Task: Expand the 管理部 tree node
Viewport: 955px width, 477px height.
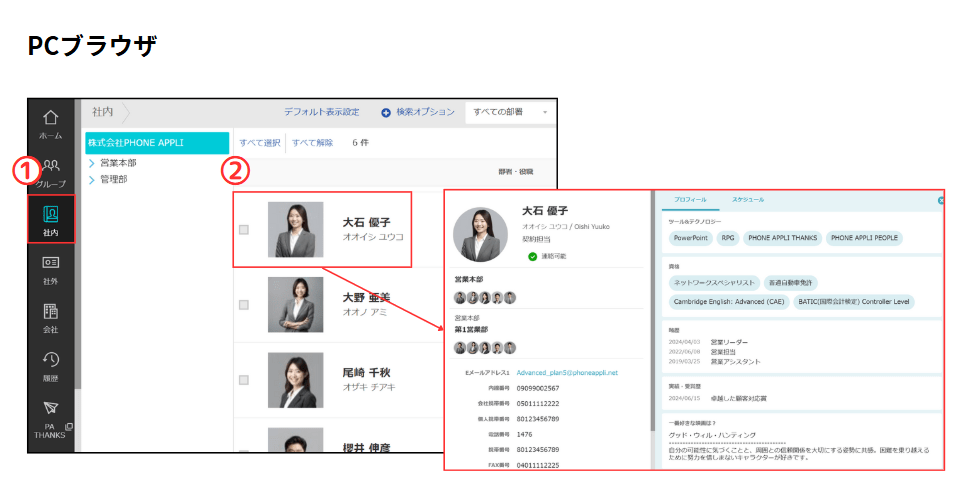Action: 92,180
